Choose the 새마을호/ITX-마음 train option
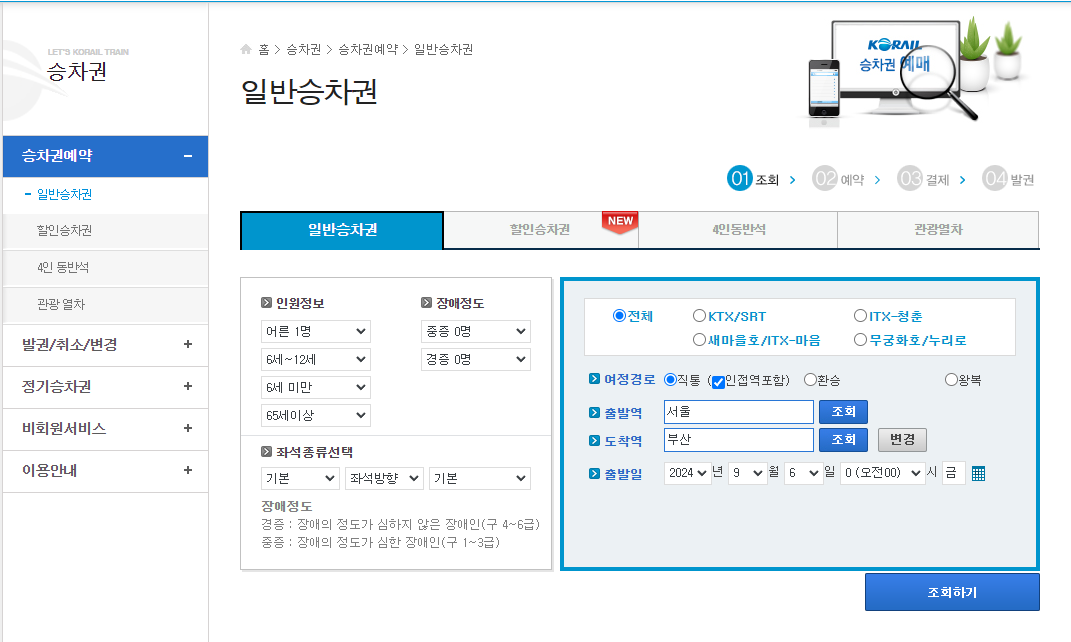The image size is (1071, 642). click(x=699, y=339)
